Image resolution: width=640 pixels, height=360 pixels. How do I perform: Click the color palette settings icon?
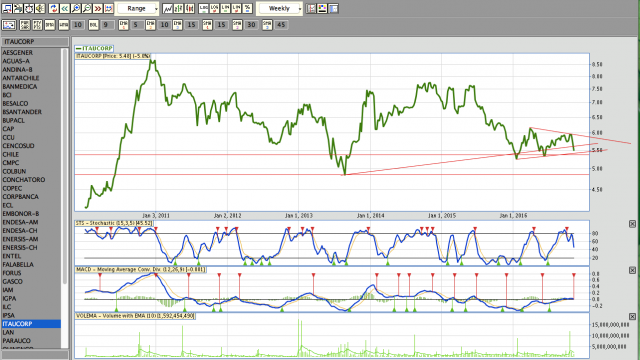tap(322, 8)
